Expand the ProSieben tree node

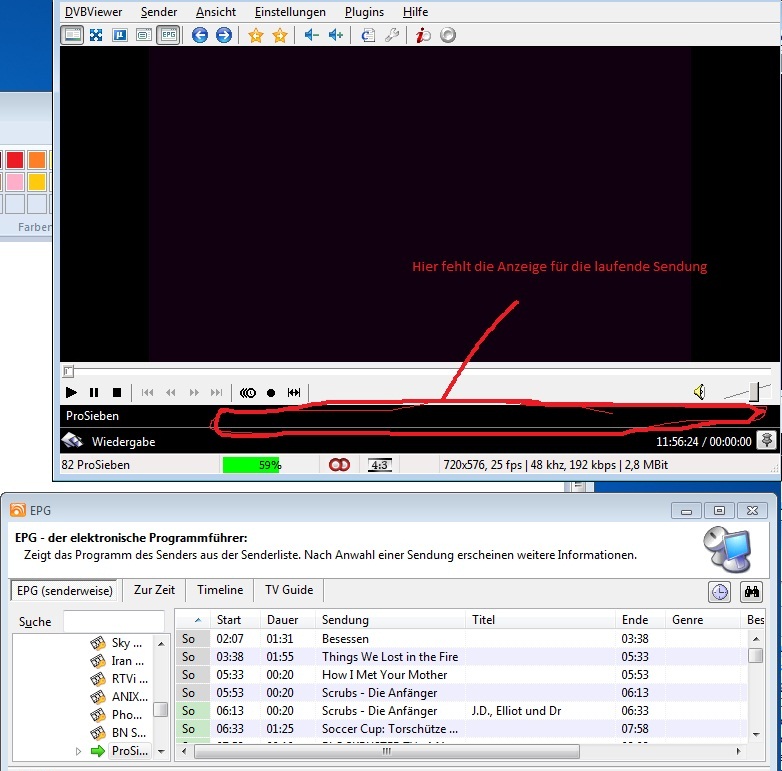[79, 751]
